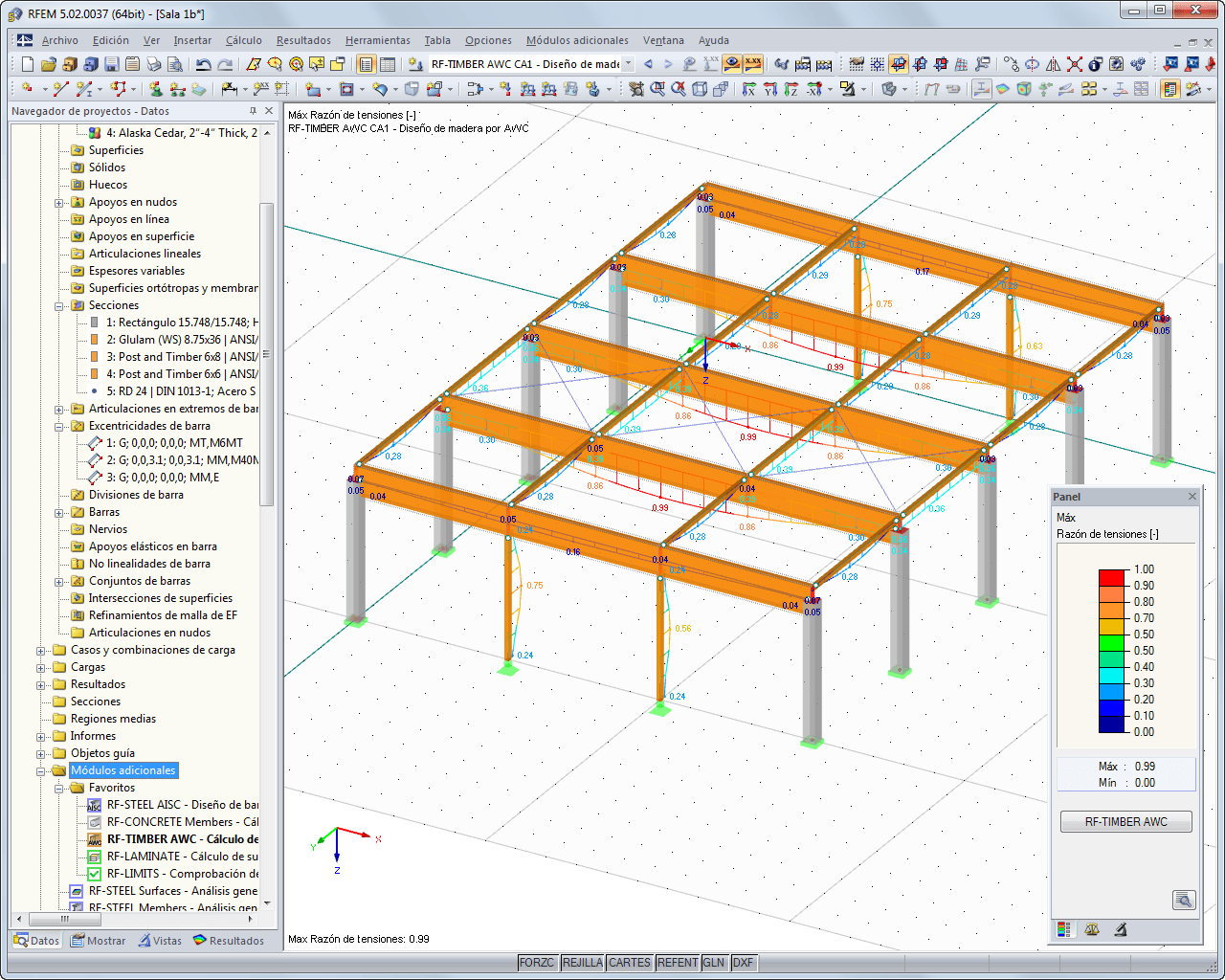The height and width of the screenshot is (980, 1225).
Task: Click the isometric view cube icon
Action: pyautogui.click(x=700, y=89)
